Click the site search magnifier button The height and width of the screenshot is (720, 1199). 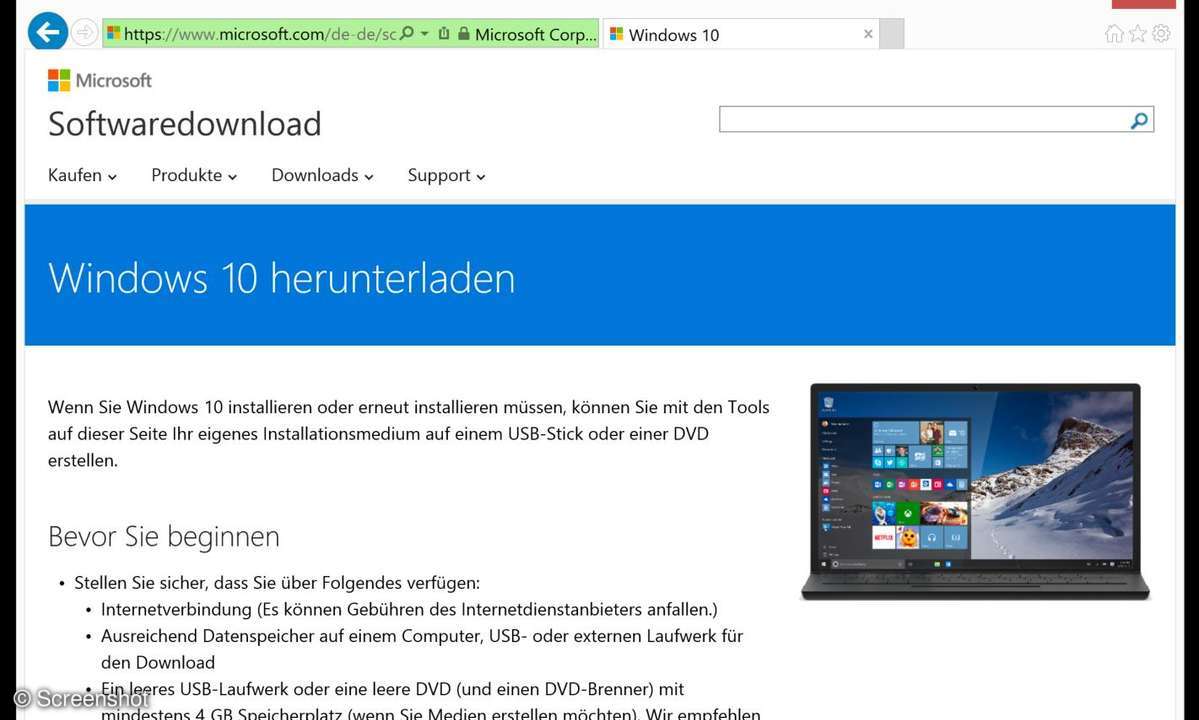click(1139, 120)
